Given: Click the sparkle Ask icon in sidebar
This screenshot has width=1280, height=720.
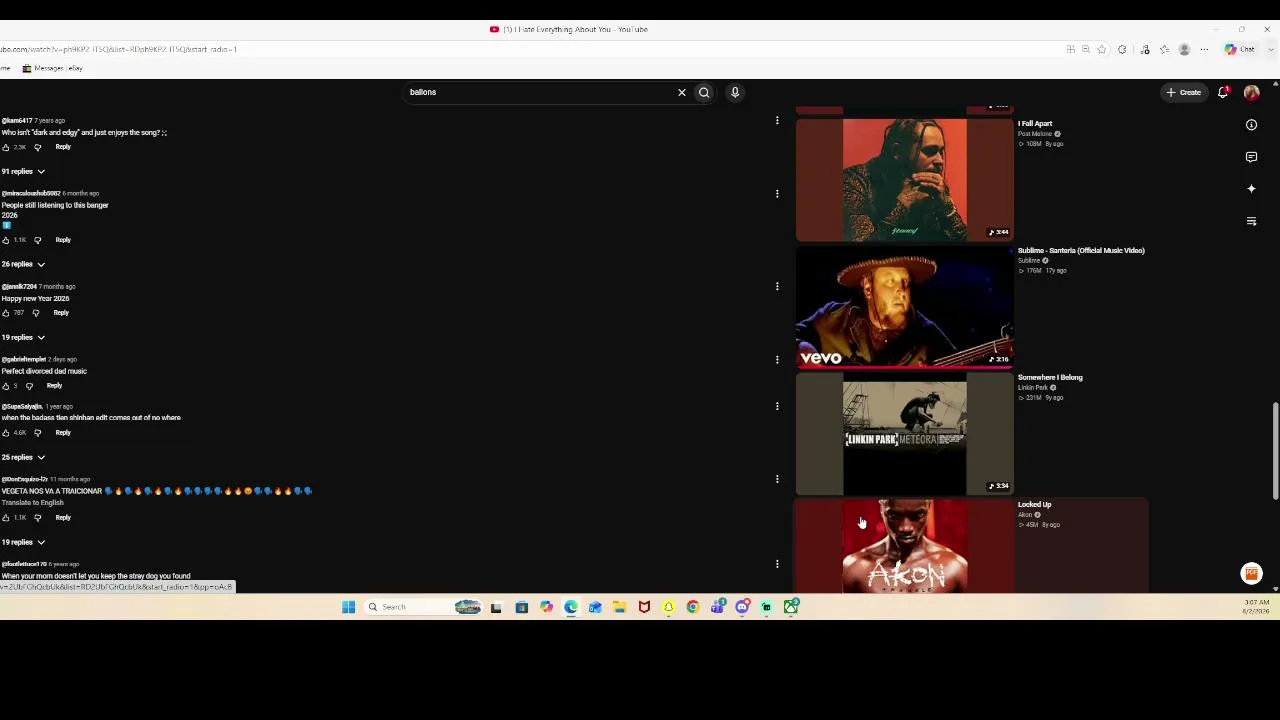Looking at the screenshot, I should (1251, 189).
